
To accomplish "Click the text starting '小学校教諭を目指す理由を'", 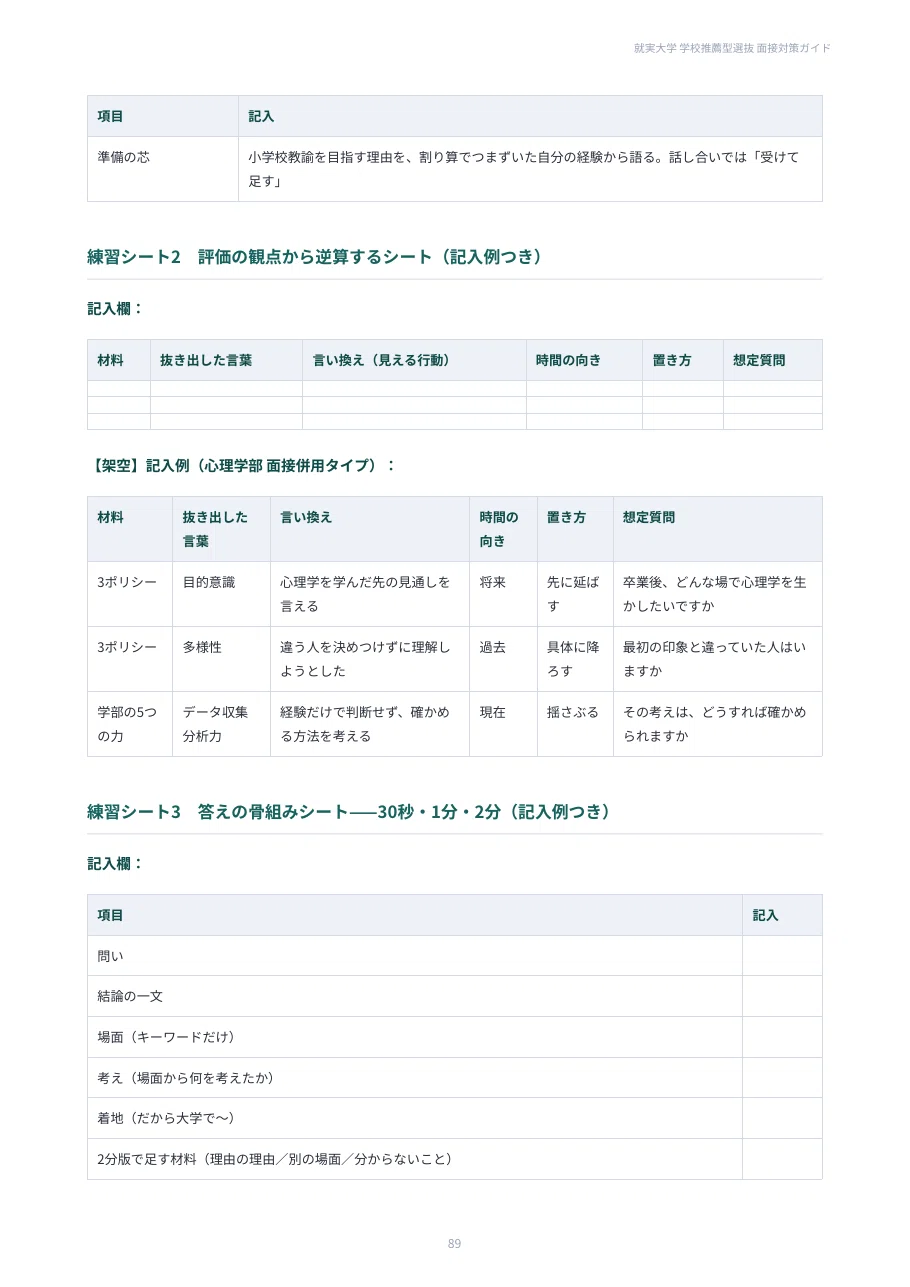I will 524,169.
